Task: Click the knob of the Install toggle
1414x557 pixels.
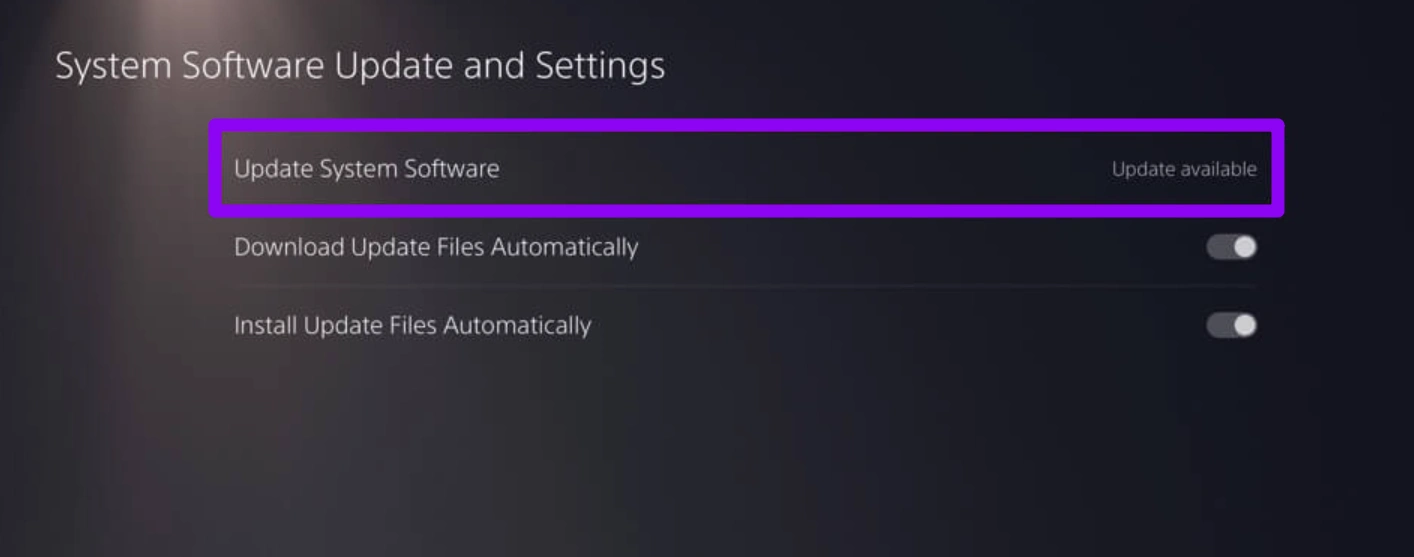Action: coord(1243,325)
